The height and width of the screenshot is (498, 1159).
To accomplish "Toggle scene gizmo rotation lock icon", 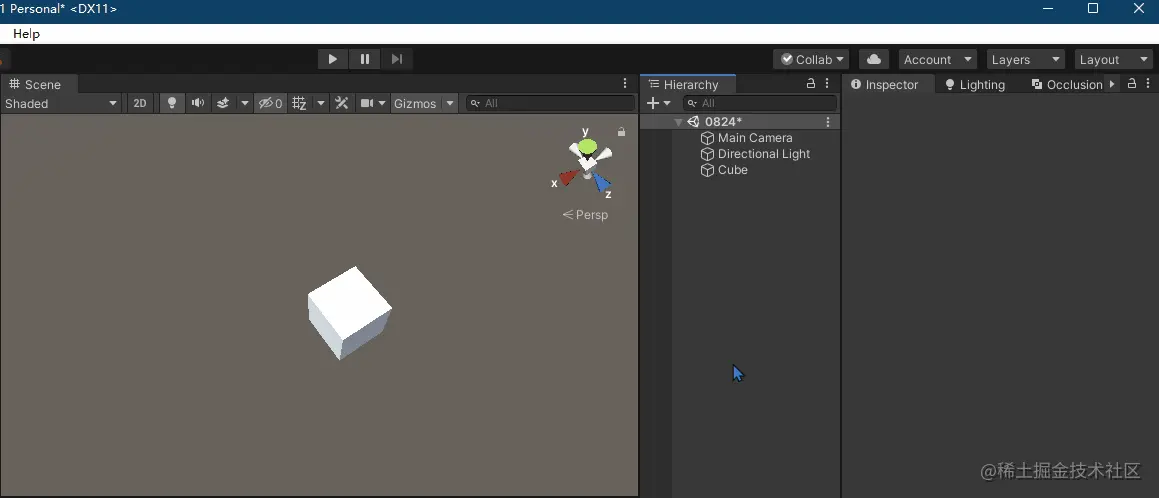I will click(x=622, y=132).
